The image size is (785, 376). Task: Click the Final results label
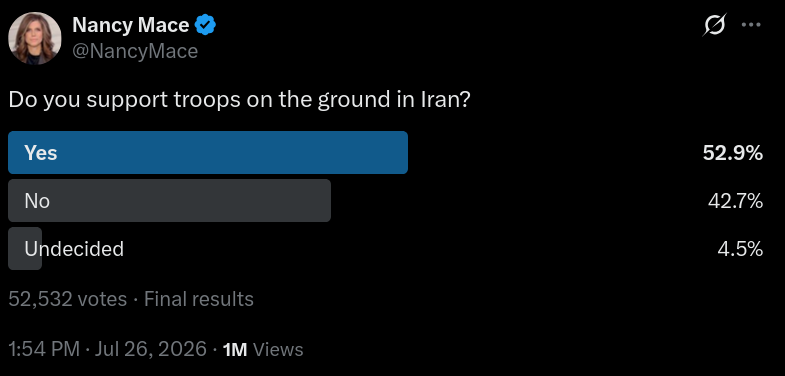[199, 299]
